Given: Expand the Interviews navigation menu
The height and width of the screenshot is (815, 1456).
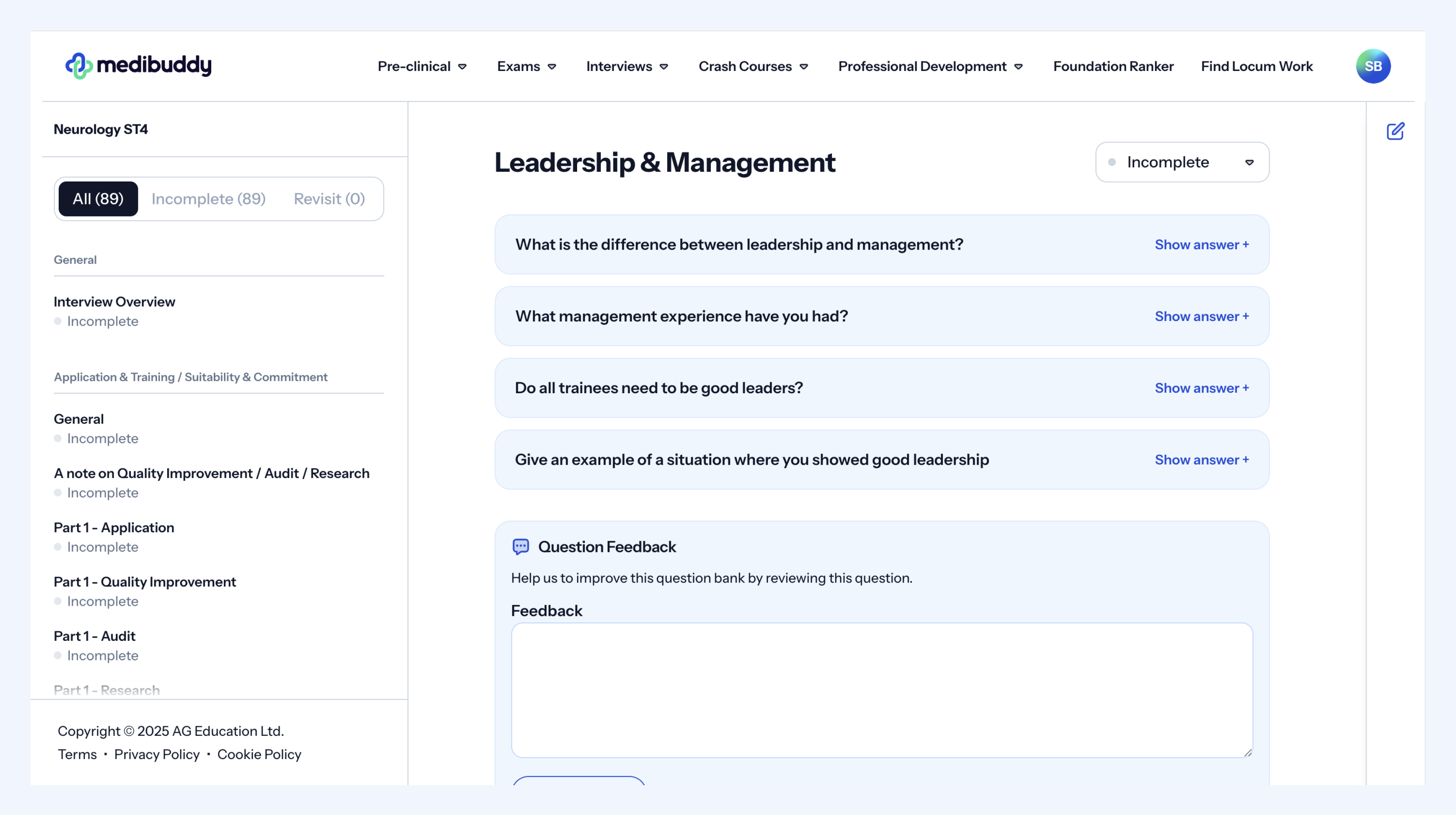Looking at the screenshot, I should (627, 66).
